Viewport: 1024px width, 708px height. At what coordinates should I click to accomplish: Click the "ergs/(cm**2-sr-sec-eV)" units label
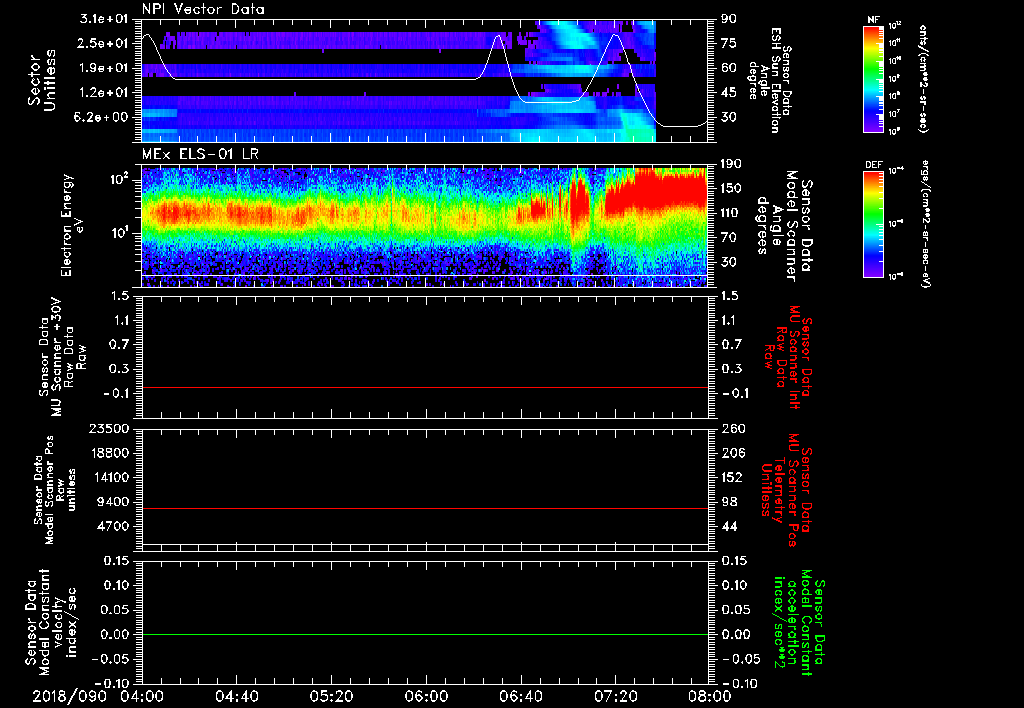925,224
